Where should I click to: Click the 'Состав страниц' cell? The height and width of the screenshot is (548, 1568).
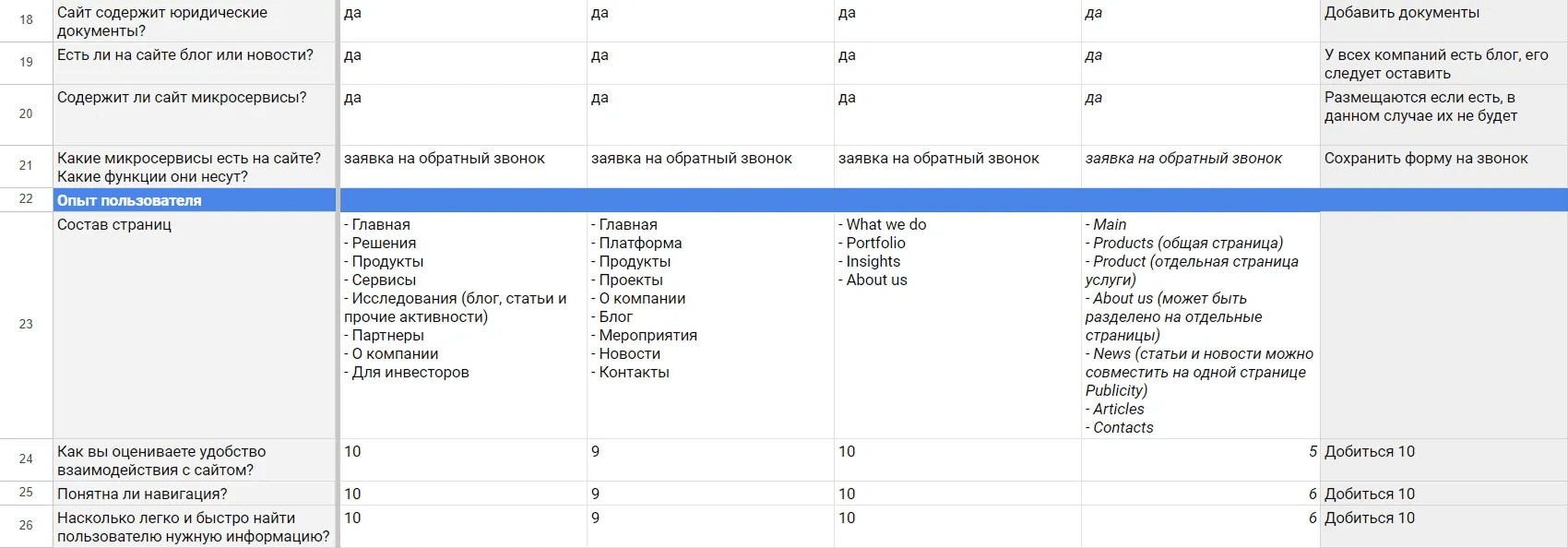[194, 325]
